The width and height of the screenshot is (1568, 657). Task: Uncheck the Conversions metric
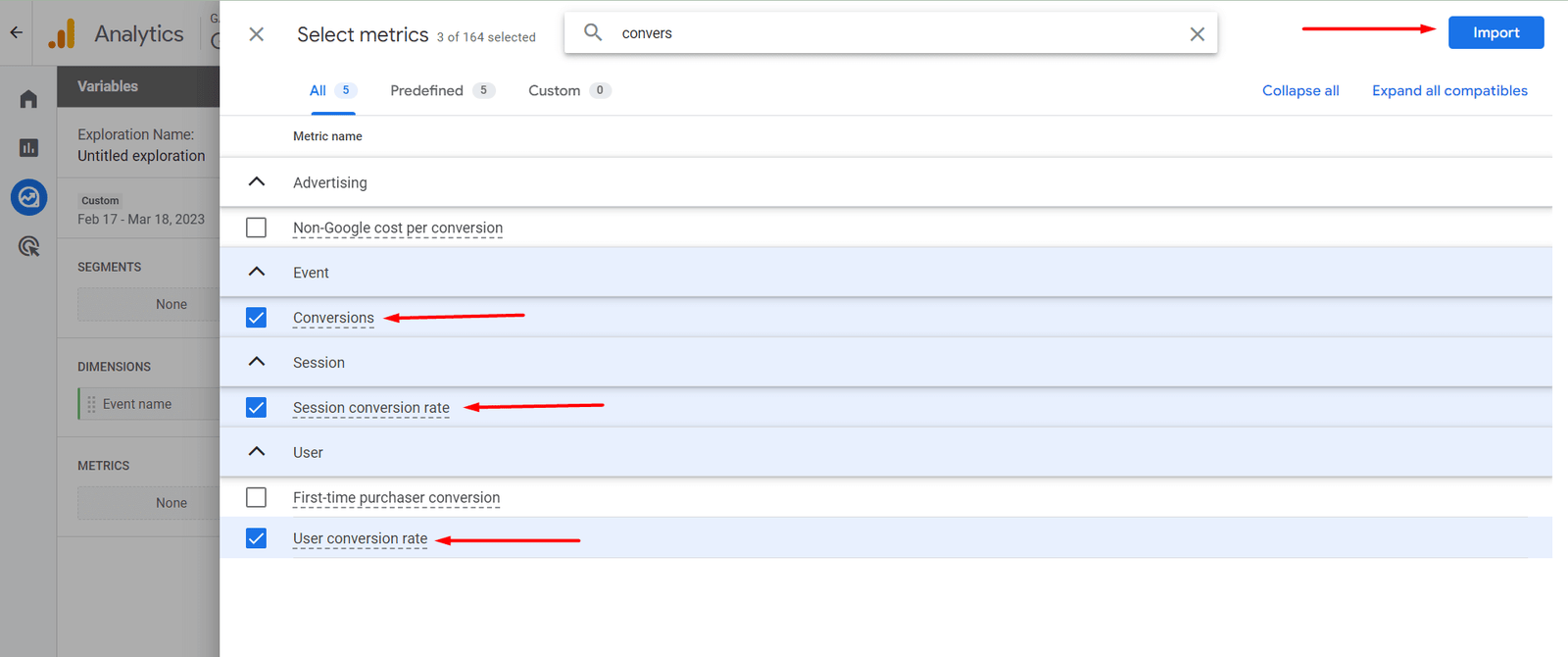(256, 317)
